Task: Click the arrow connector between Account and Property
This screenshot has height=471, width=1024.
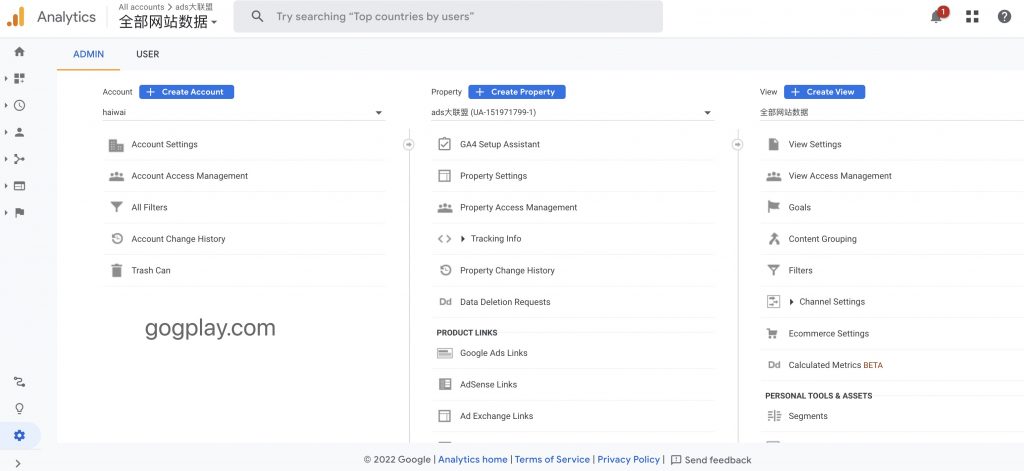Action: coord(409,144)
